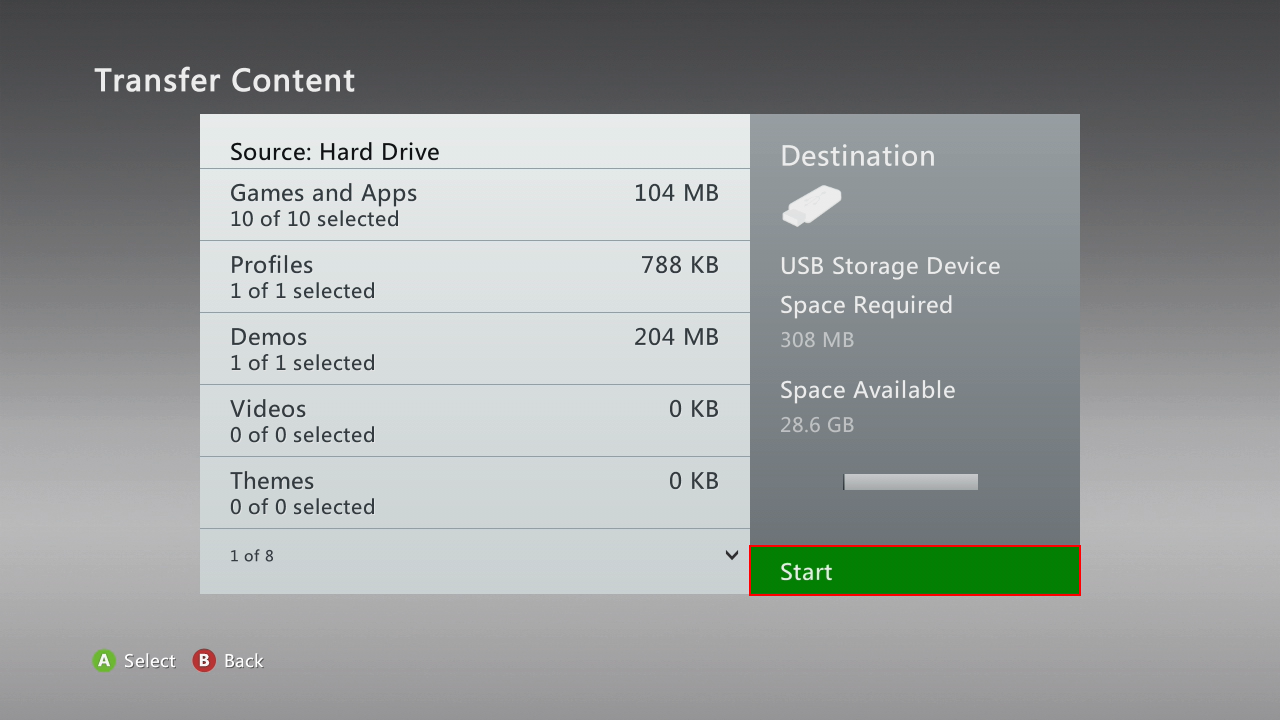Open Games and Apps category
1280x720 pixels.
(x=475, y=205)
